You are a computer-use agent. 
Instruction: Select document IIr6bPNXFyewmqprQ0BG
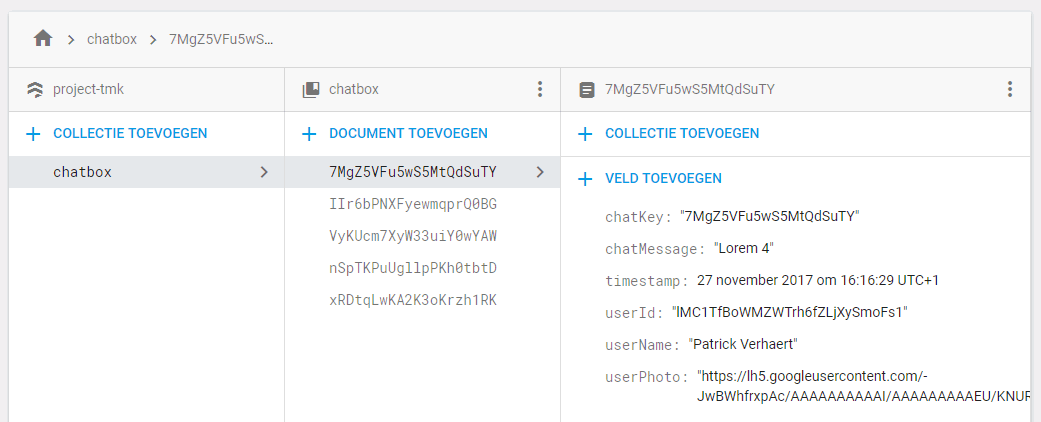(x=412, y=204)
